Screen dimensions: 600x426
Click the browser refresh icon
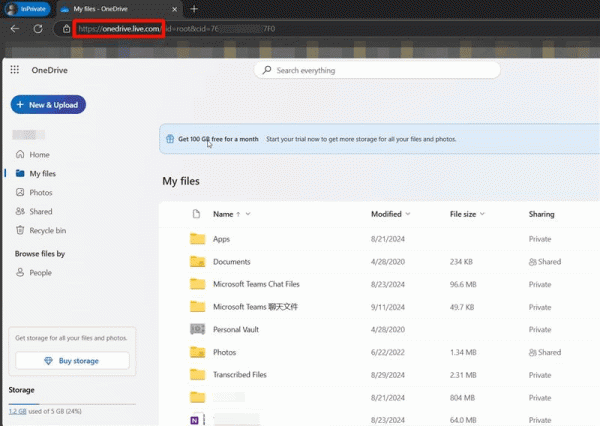click(x=38, y=29)
